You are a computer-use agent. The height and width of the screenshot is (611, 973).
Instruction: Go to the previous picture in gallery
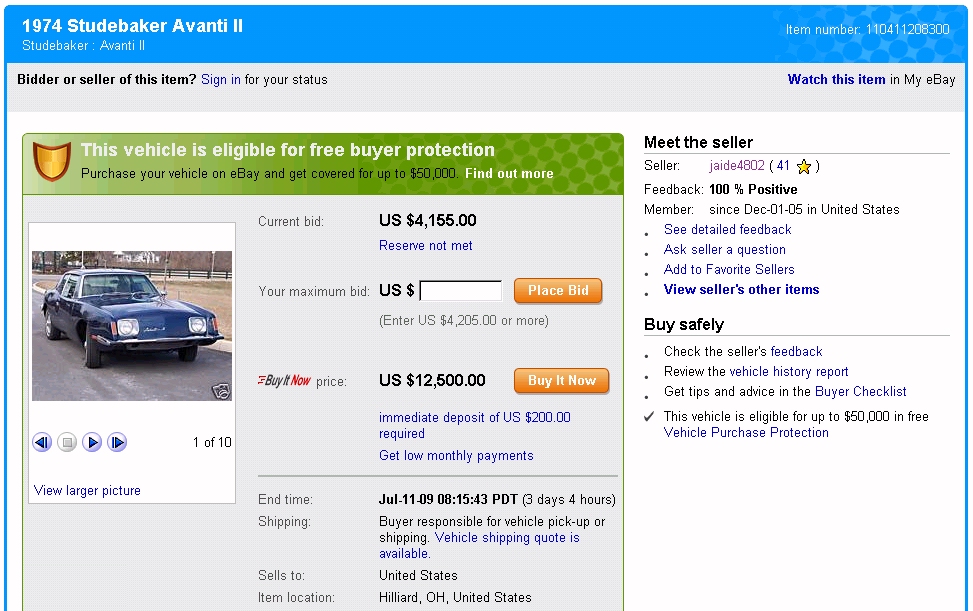(x=42, y=442)
